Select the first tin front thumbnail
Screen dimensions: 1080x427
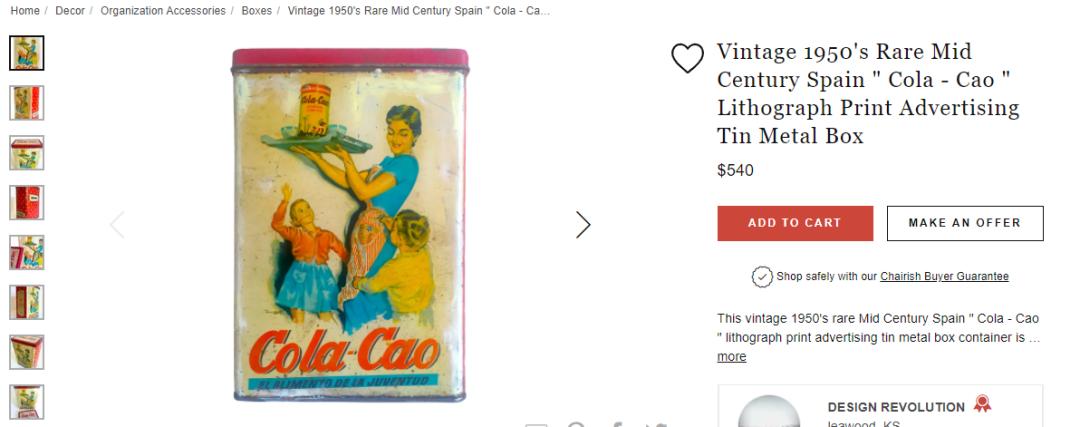click(x=27, y=53)
